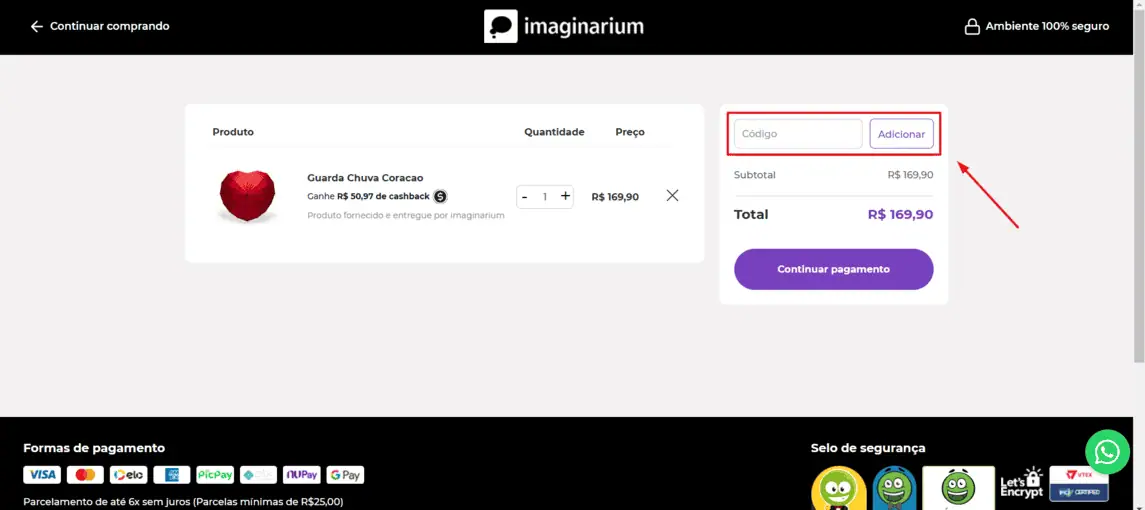The image size is (1145, 510).
Task: Decrease product quantity with minus button
Action: 525,197
